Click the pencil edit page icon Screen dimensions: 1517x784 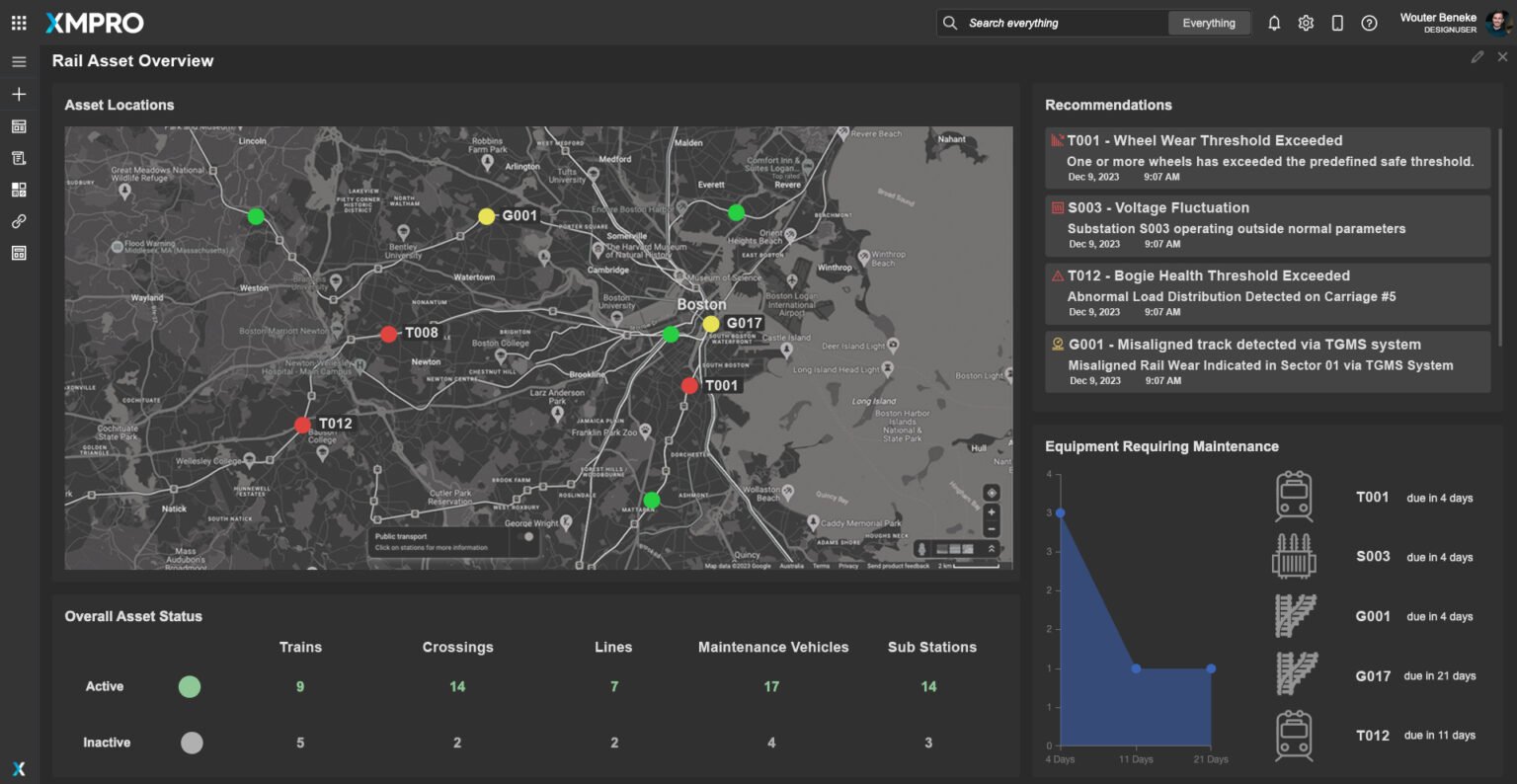click(x=1477, y=57)
